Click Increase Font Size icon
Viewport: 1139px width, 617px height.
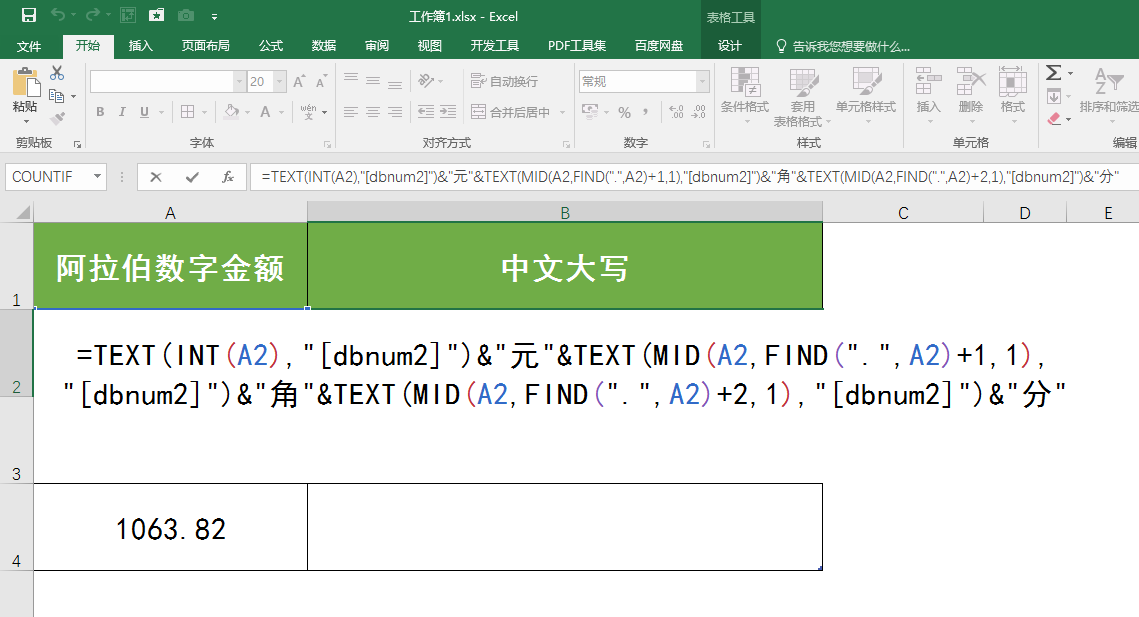pos(299,81)
